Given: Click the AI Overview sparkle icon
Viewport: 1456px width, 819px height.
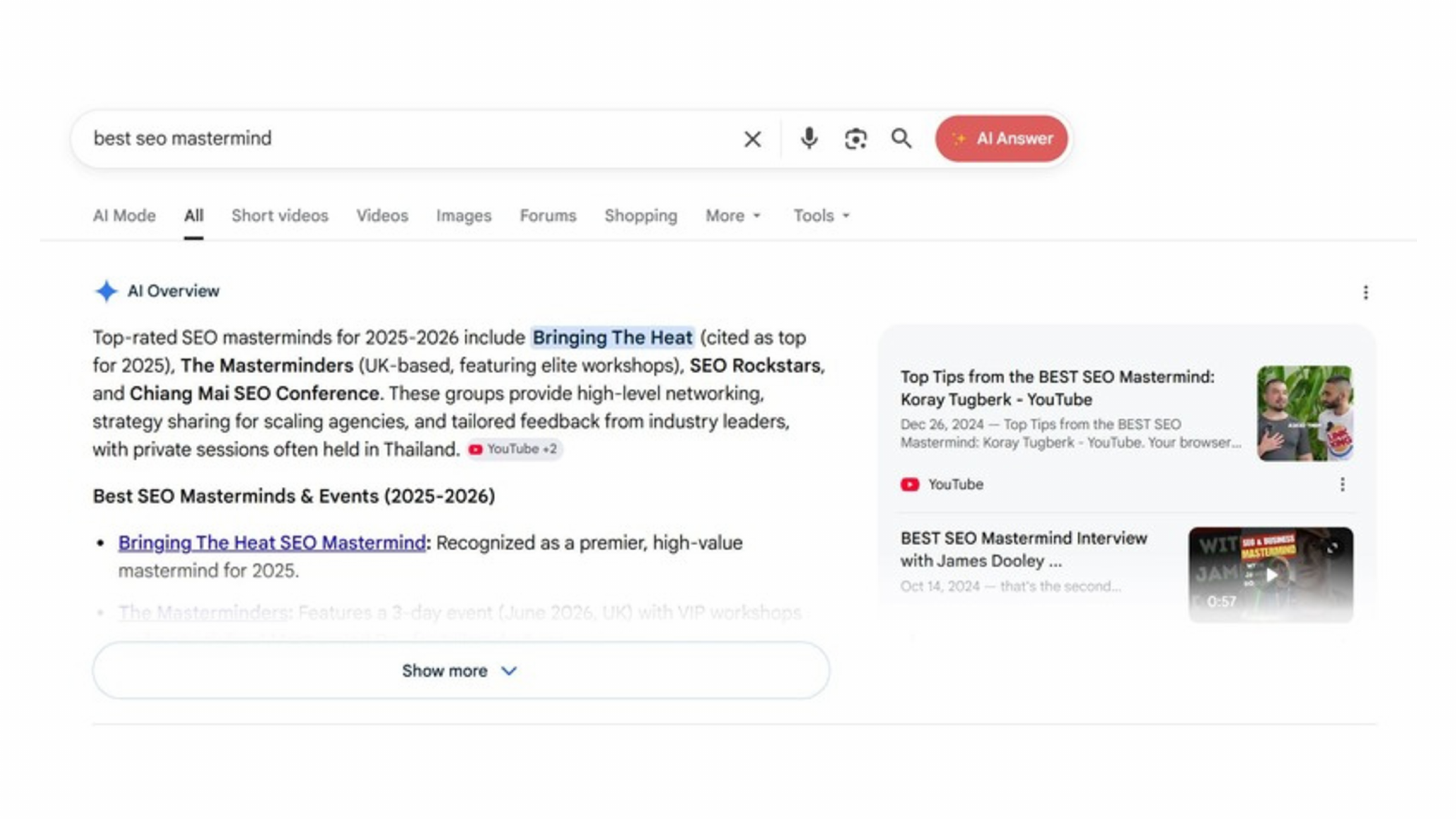Looking at the screenshot, I should 106,291.
